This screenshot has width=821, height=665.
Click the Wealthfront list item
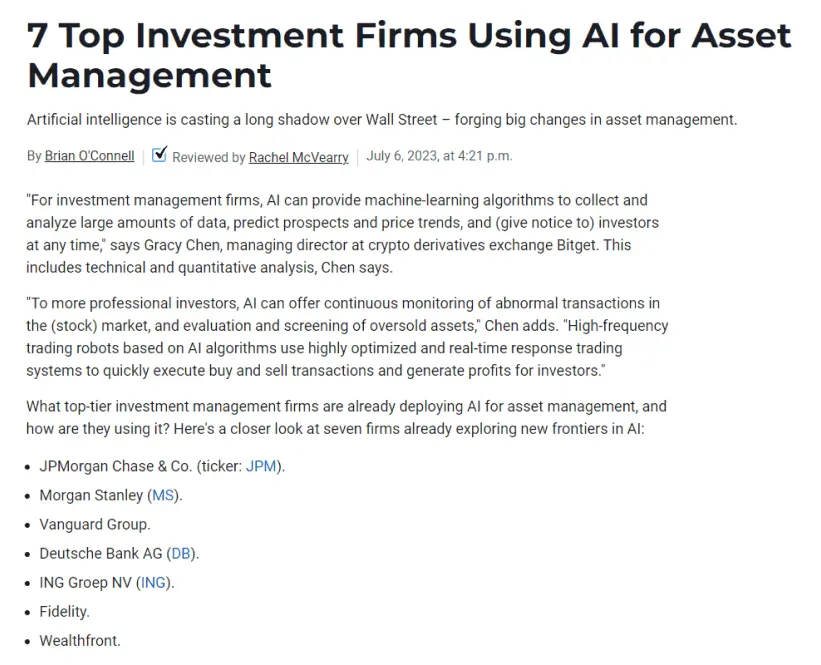[x=80, y=640]
